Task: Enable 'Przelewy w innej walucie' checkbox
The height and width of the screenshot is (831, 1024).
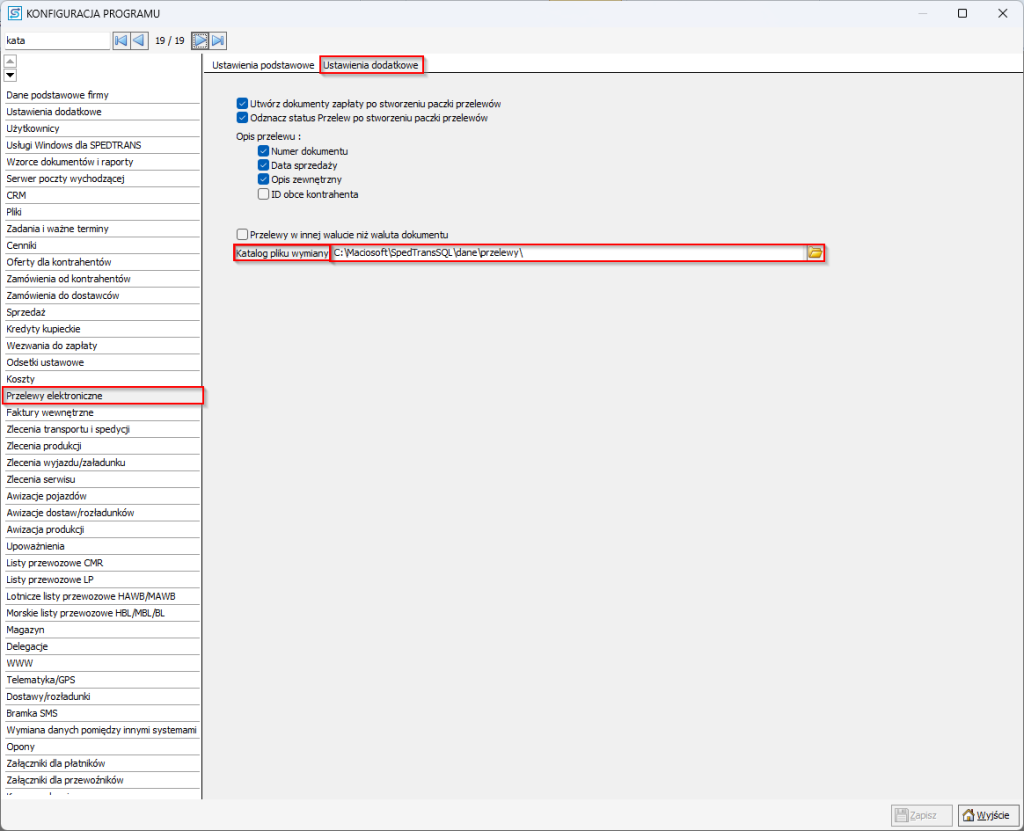Action: click(242, 233)
